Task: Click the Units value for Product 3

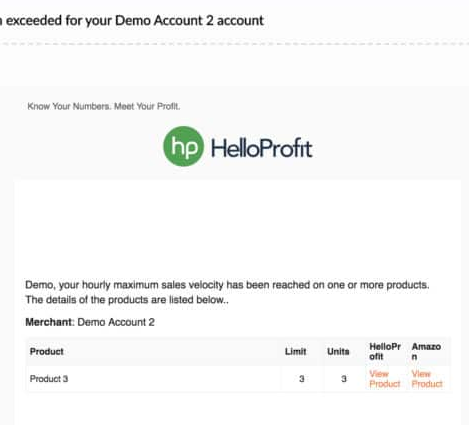Action: click(x=344, y=379)
